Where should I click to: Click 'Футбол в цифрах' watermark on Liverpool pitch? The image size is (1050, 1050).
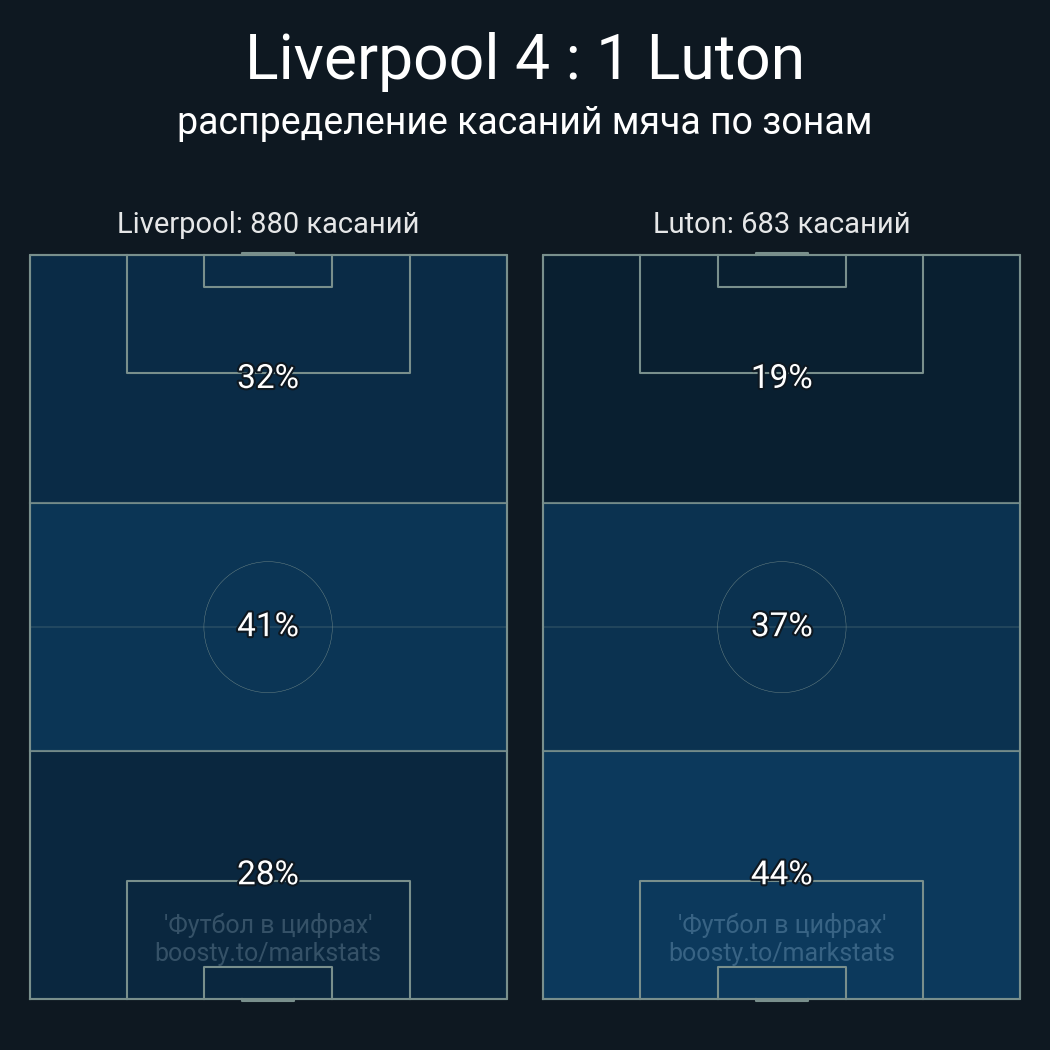tap(268, 924)
